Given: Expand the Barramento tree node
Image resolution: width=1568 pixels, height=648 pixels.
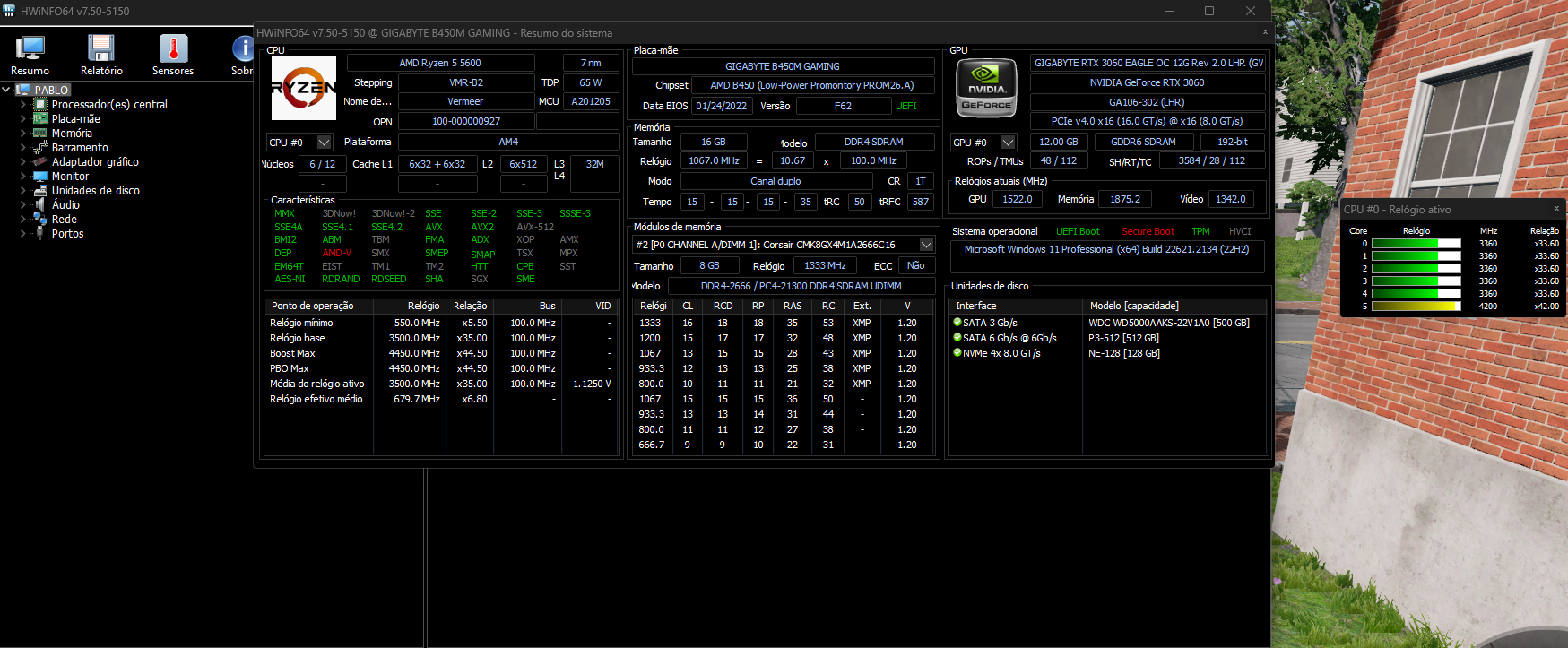Looking at the screenshot, I should [23, 147].
